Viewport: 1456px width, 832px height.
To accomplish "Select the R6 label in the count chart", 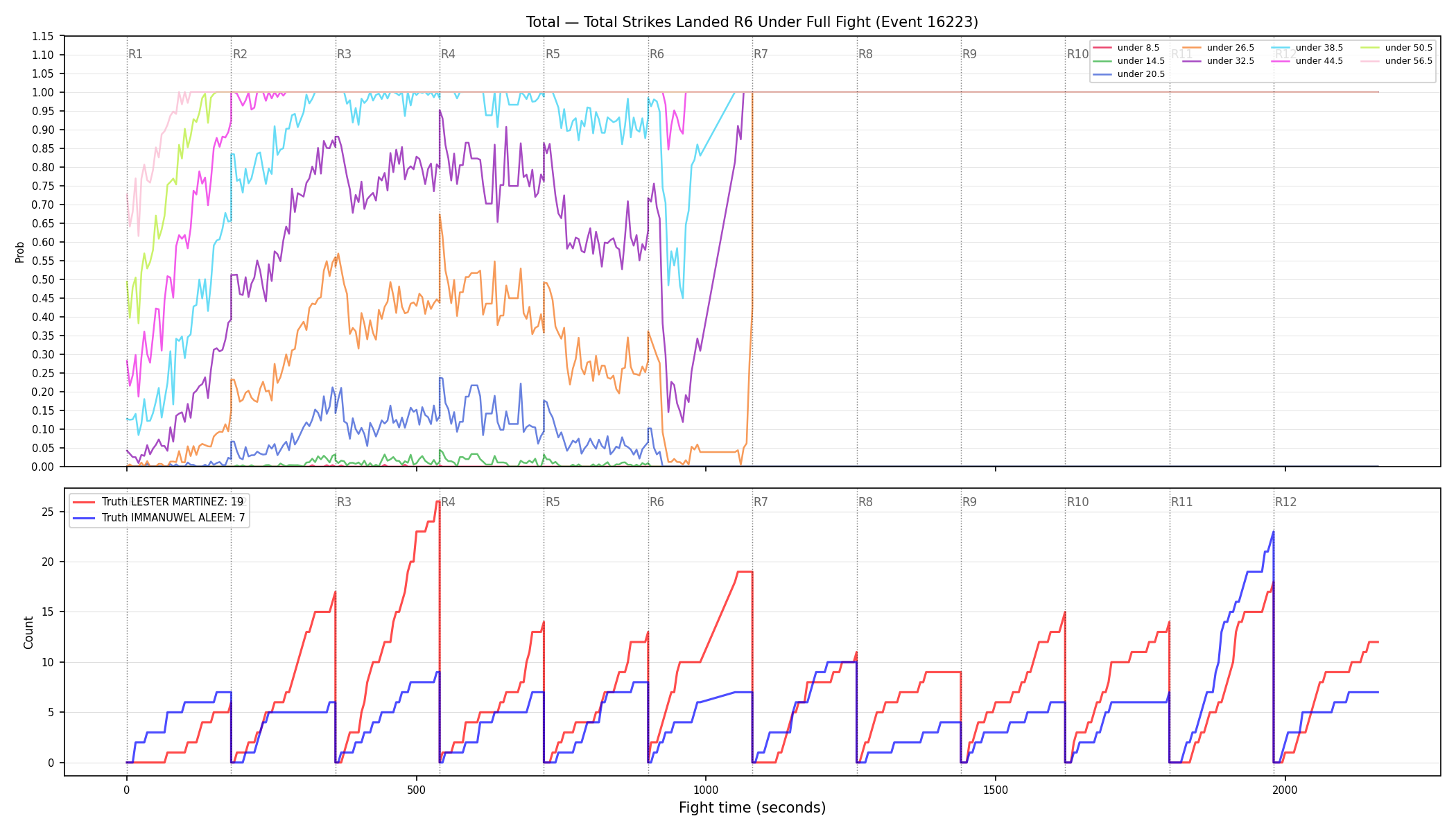I will pyautogui.click(x=657, y=502).
